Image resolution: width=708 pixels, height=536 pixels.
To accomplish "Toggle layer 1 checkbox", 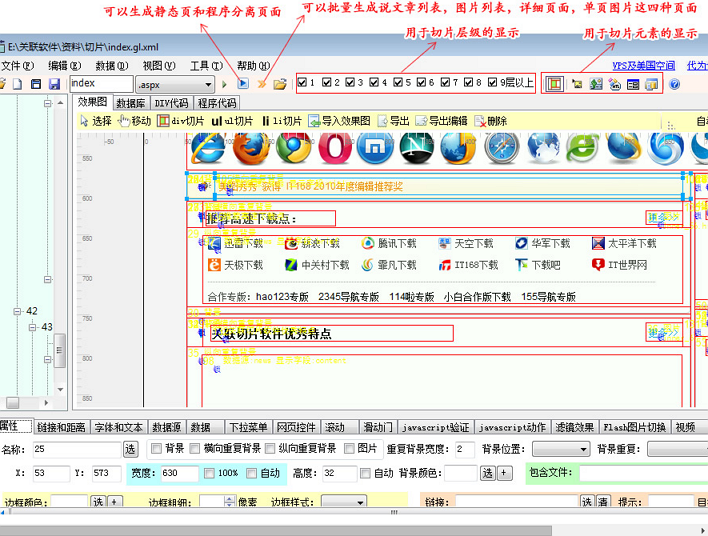I will coord(303,82).
